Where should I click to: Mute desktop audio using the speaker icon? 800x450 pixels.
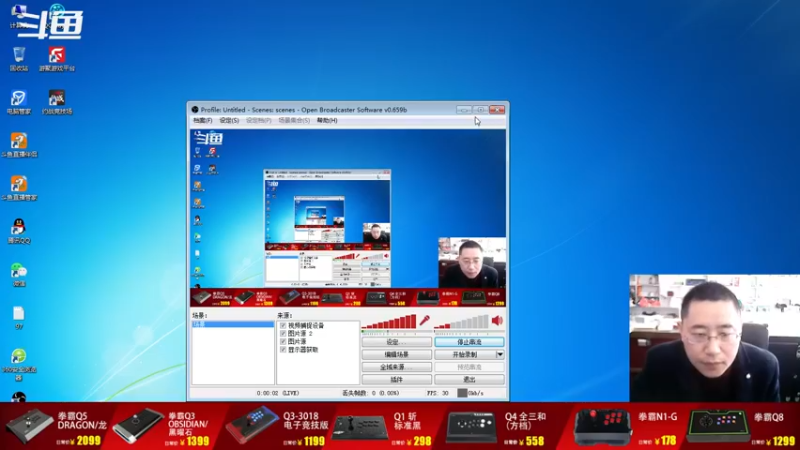497,320
